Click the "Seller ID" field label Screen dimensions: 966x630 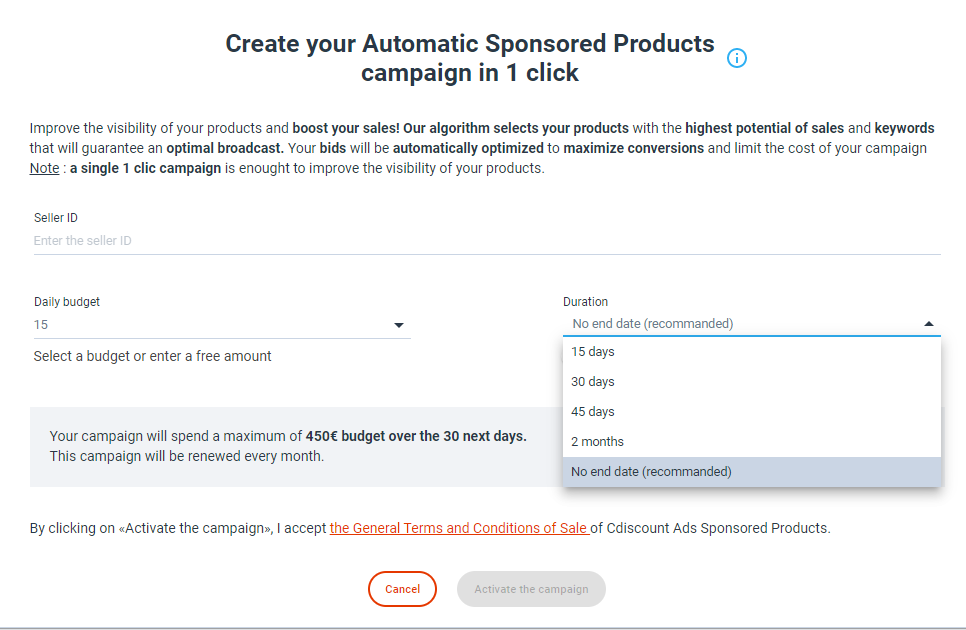56,218
